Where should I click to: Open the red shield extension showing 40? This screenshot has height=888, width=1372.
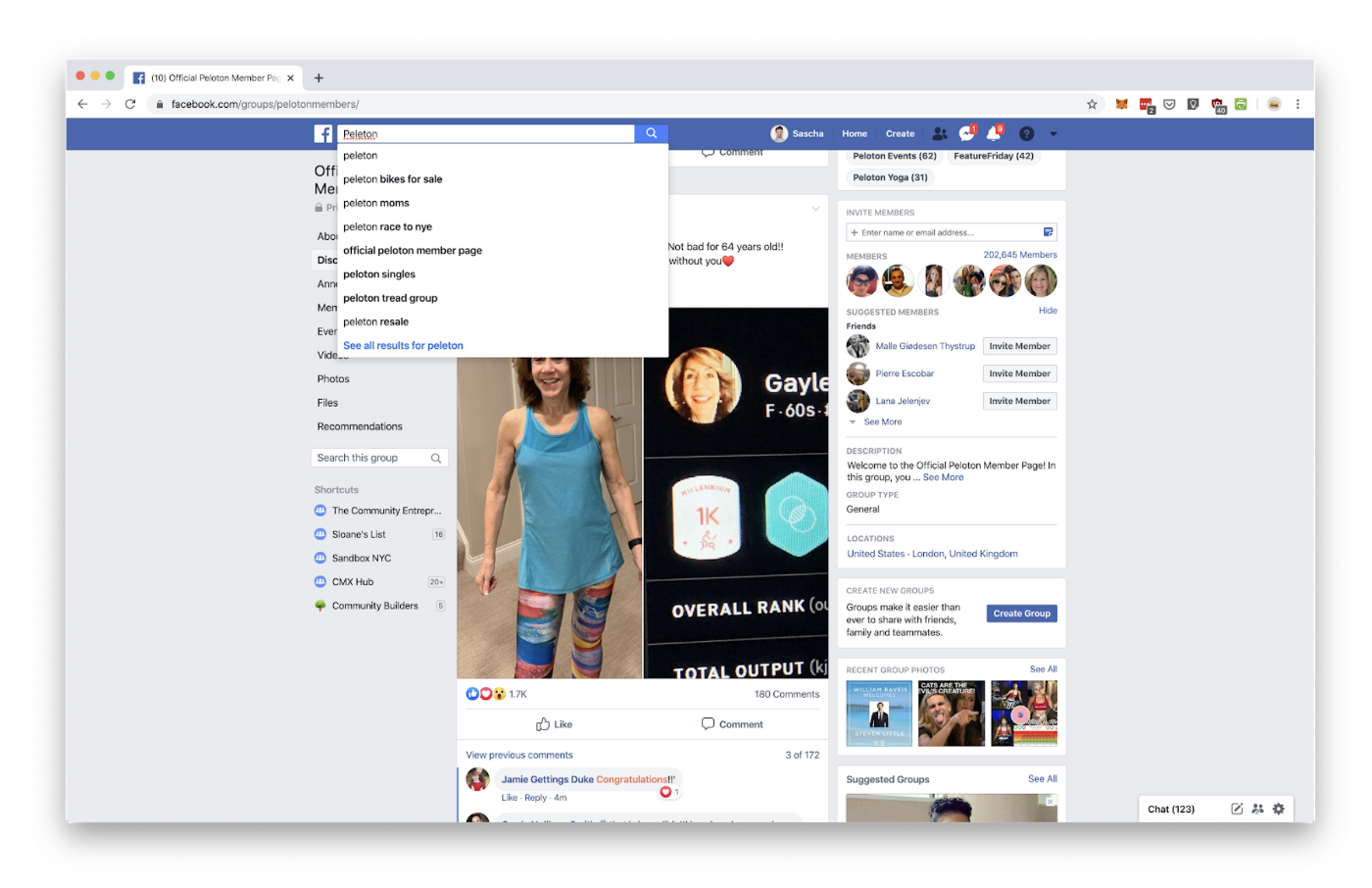pos(1218,105)
